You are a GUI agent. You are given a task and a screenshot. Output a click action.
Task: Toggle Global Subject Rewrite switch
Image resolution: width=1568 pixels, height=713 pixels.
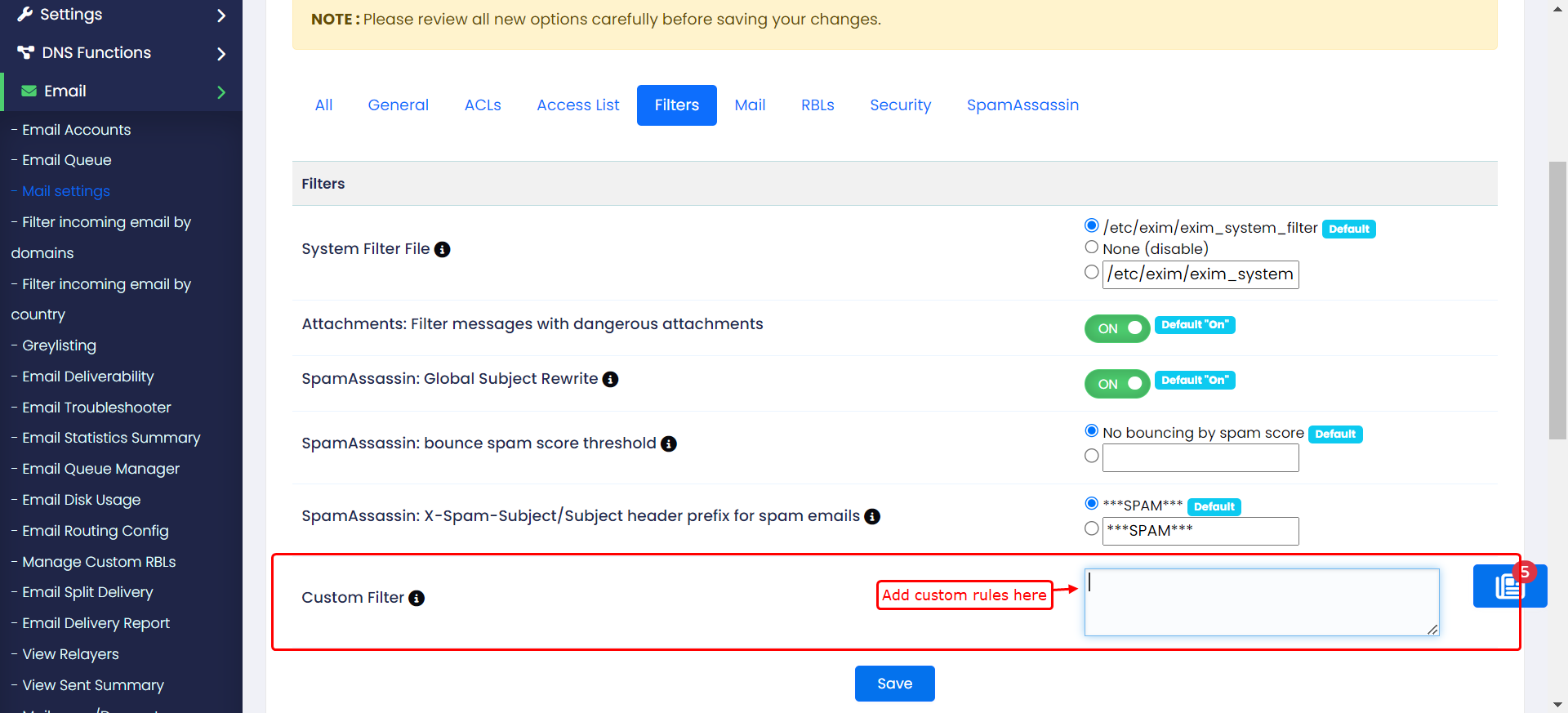click(1117, 384)
